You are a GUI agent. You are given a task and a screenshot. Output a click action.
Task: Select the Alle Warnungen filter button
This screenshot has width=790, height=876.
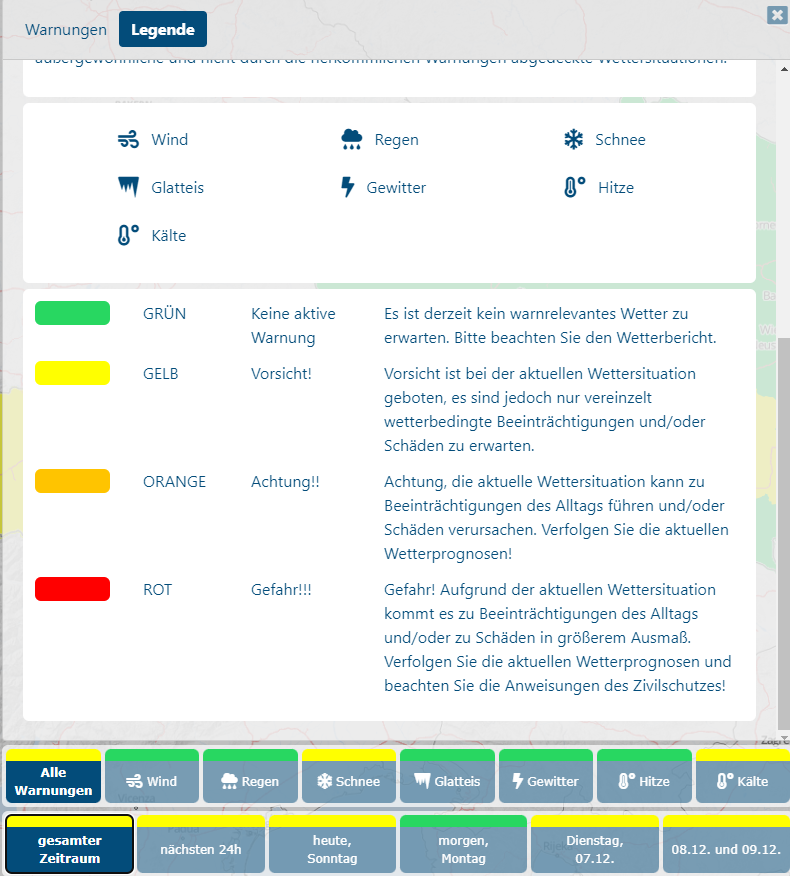54,776
